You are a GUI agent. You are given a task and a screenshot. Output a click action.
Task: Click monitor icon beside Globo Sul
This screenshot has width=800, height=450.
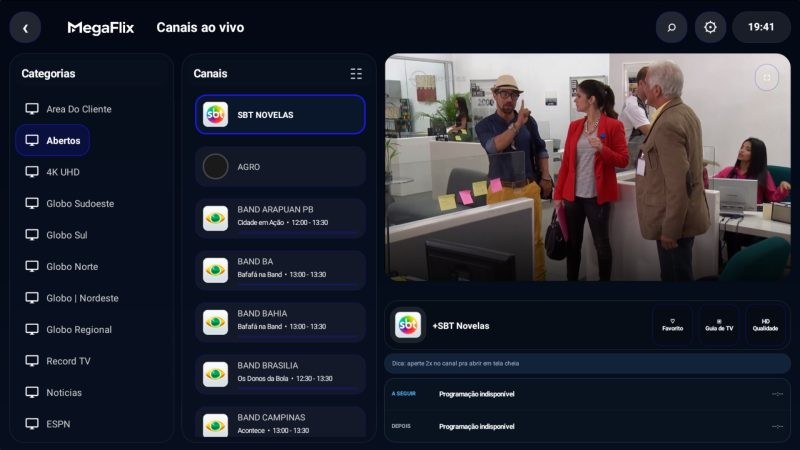coord(32,235)
